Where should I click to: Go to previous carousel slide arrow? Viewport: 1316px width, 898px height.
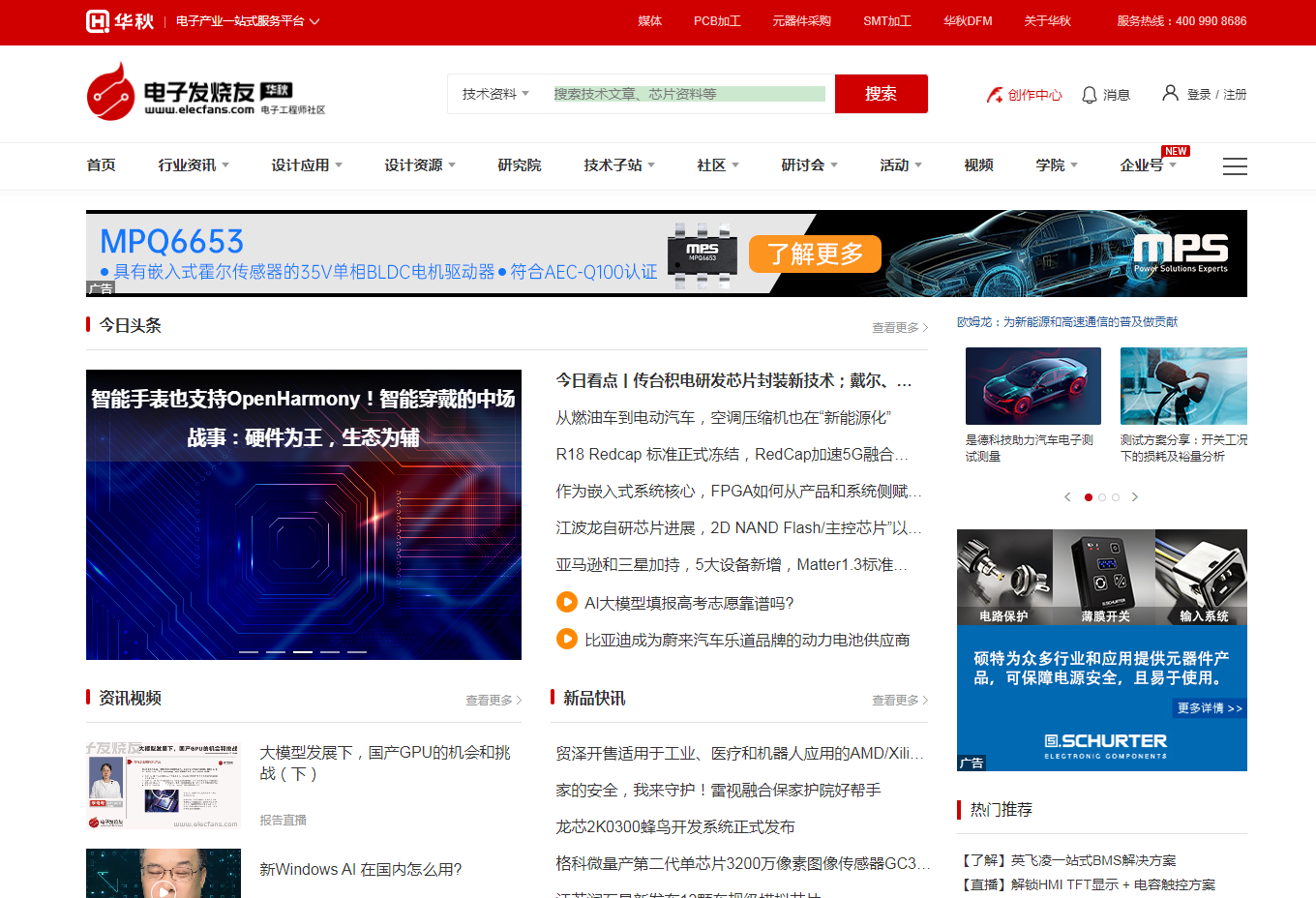(x=1067, y=496)
